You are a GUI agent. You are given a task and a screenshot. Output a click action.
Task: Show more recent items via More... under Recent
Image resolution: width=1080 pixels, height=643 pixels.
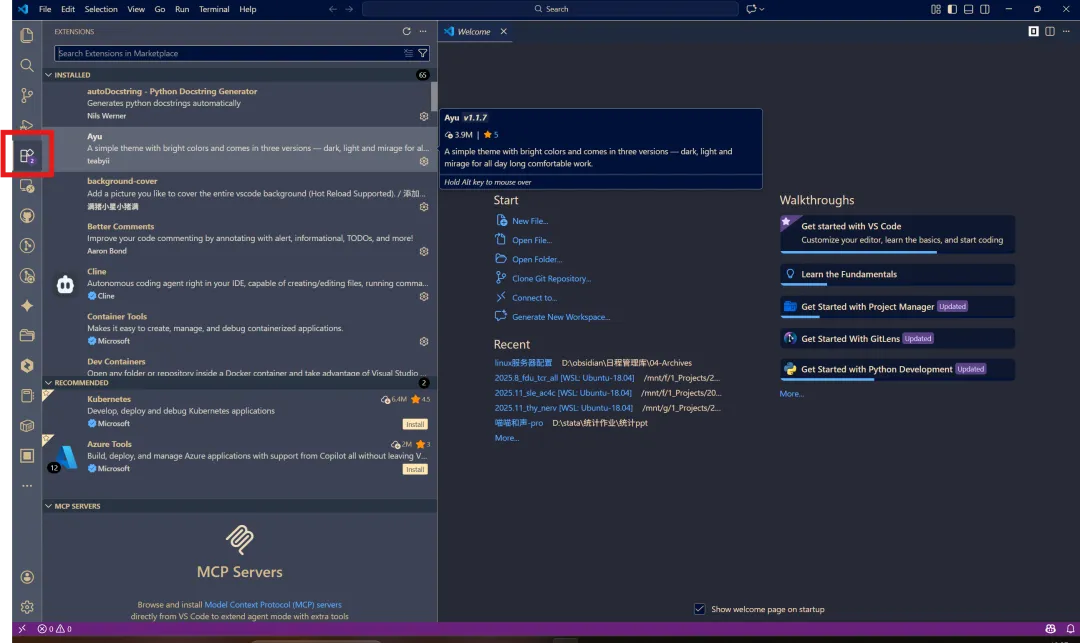(x=506, y=438)
